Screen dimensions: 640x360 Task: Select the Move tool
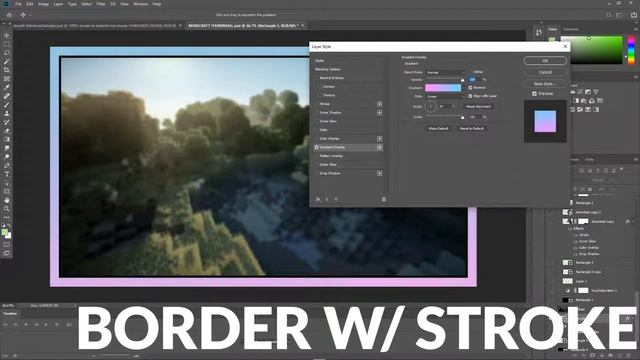[7, 36]
